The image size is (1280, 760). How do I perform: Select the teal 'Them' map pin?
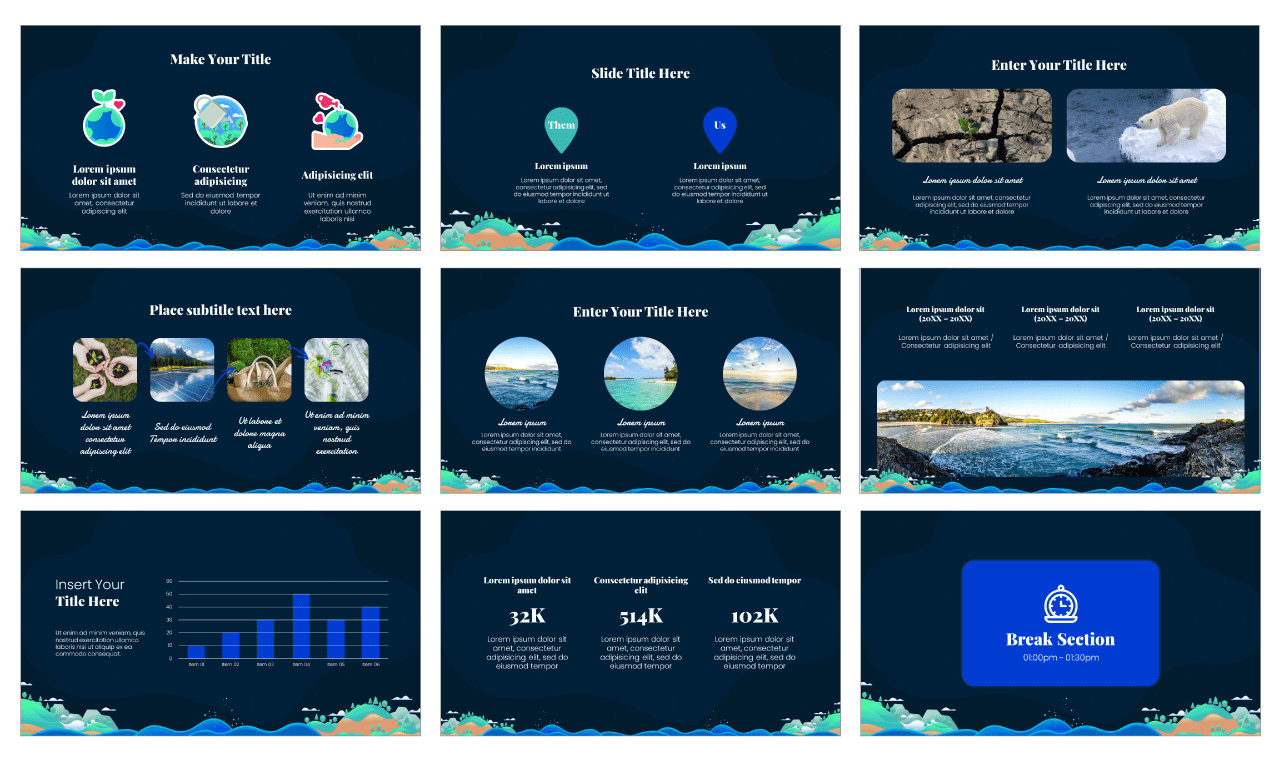point(561,130)
